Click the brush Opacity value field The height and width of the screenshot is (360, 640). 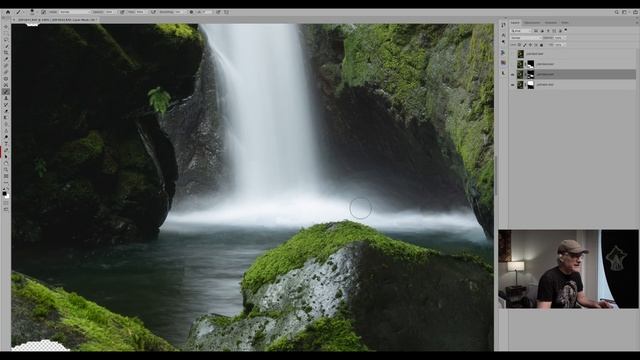coord(109,12)
